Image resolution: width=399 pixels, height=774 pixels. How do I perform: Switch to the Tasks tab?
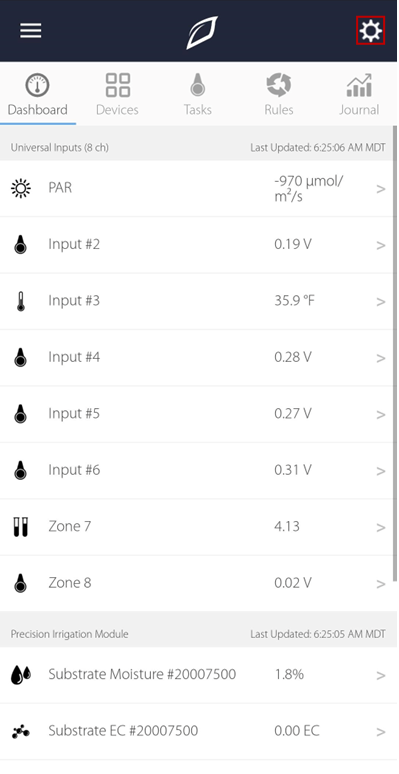[x=198, y=94]
